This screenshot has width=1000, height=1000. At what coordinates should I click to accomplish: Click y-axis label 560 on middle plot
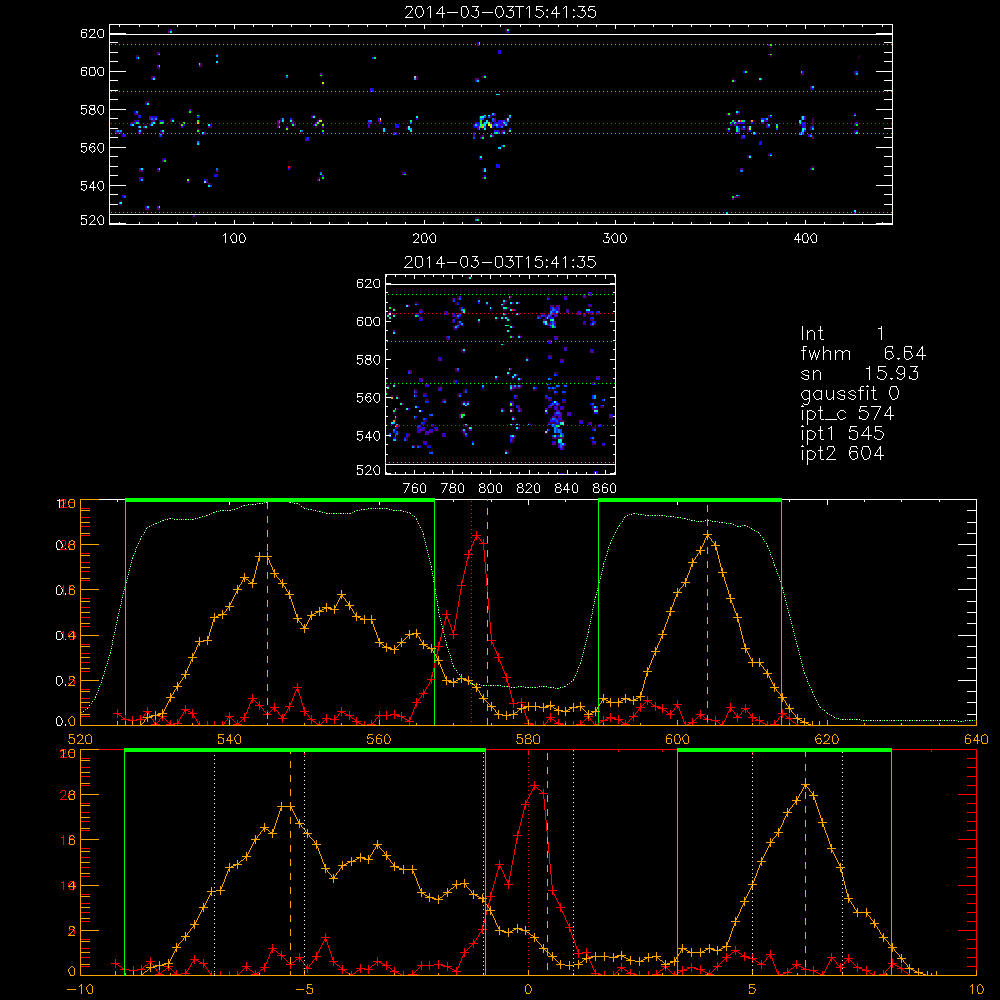(x=368, y=398)
